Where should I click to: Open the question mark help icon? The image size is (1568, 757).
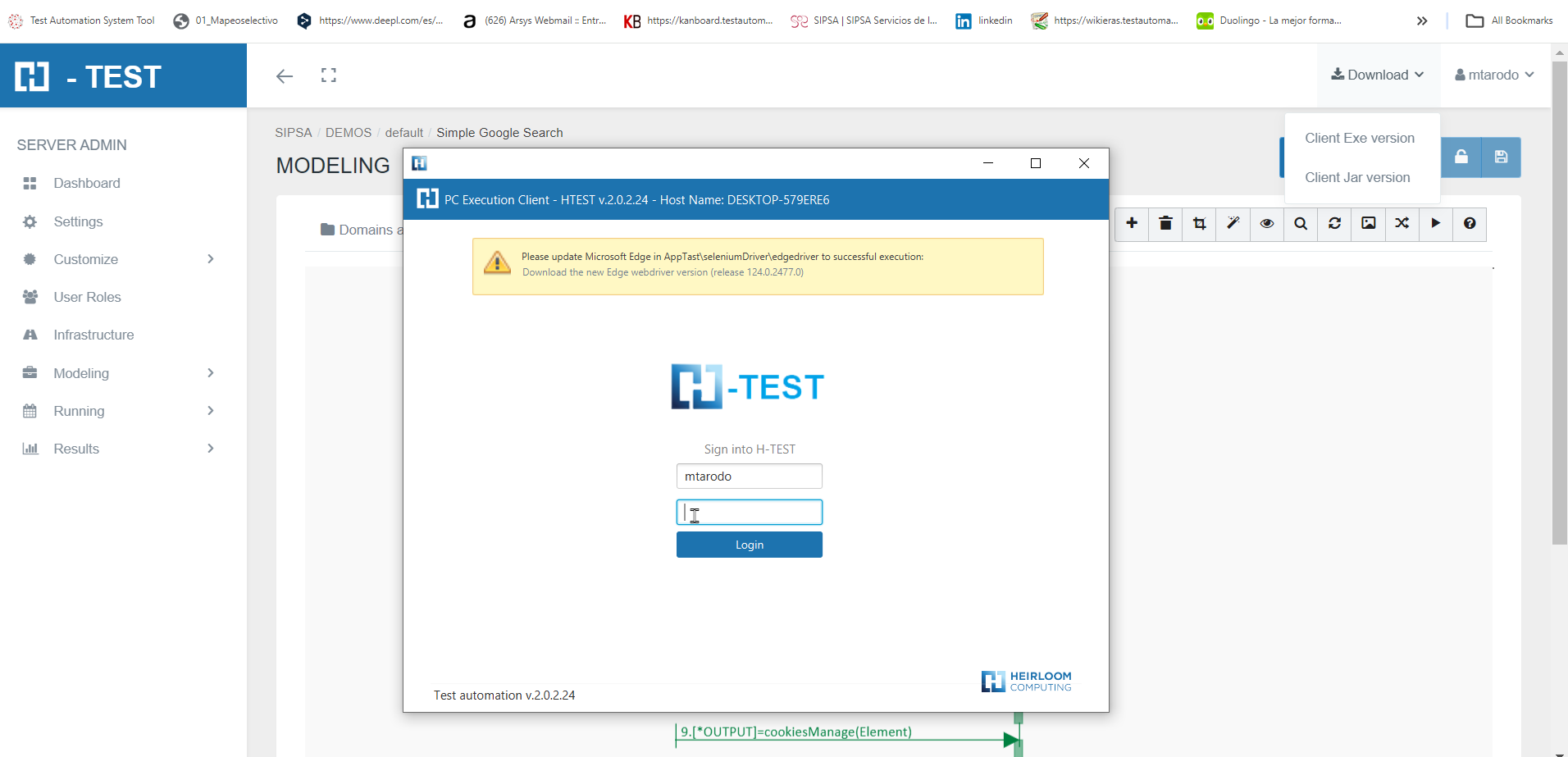coord(1470,223)
